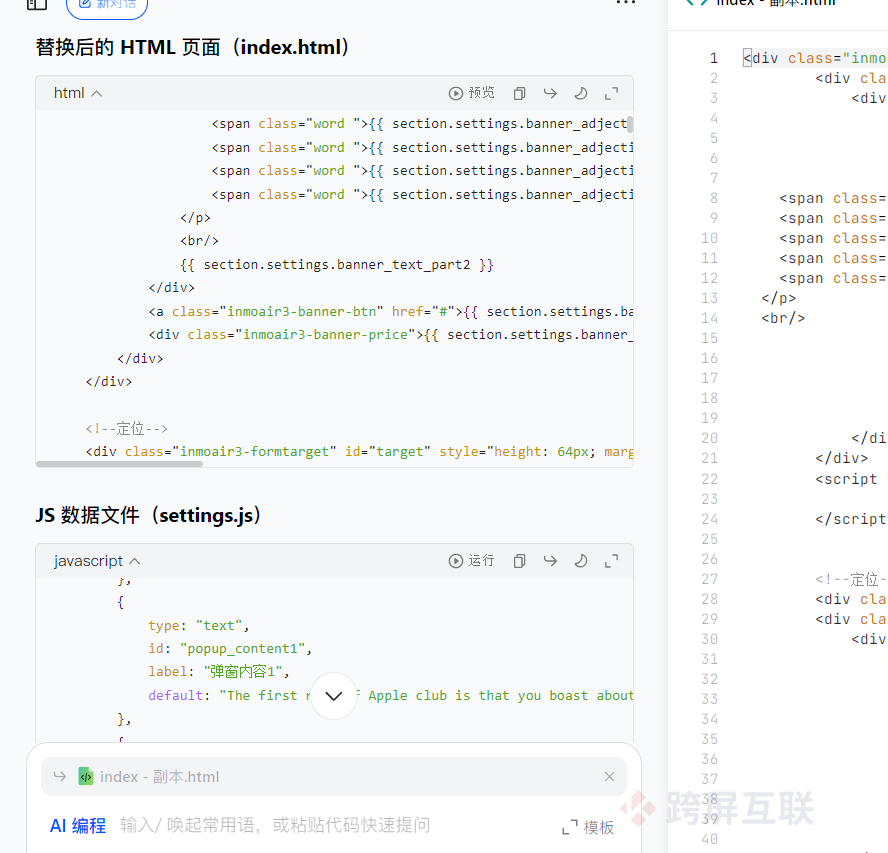Click share arrow icon on html block
The height and width of the screenshot is (853, 888).
(550, 93)
